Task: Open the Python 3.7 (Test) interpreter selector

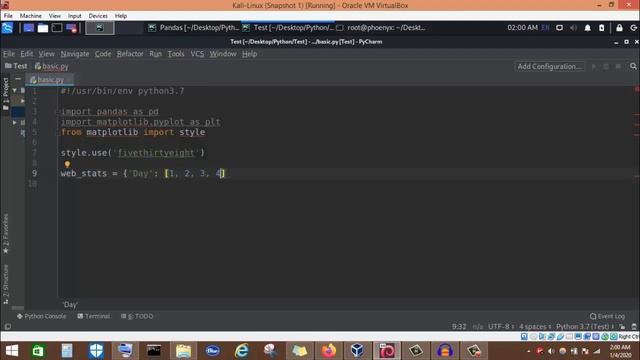Action: [584, 327]
